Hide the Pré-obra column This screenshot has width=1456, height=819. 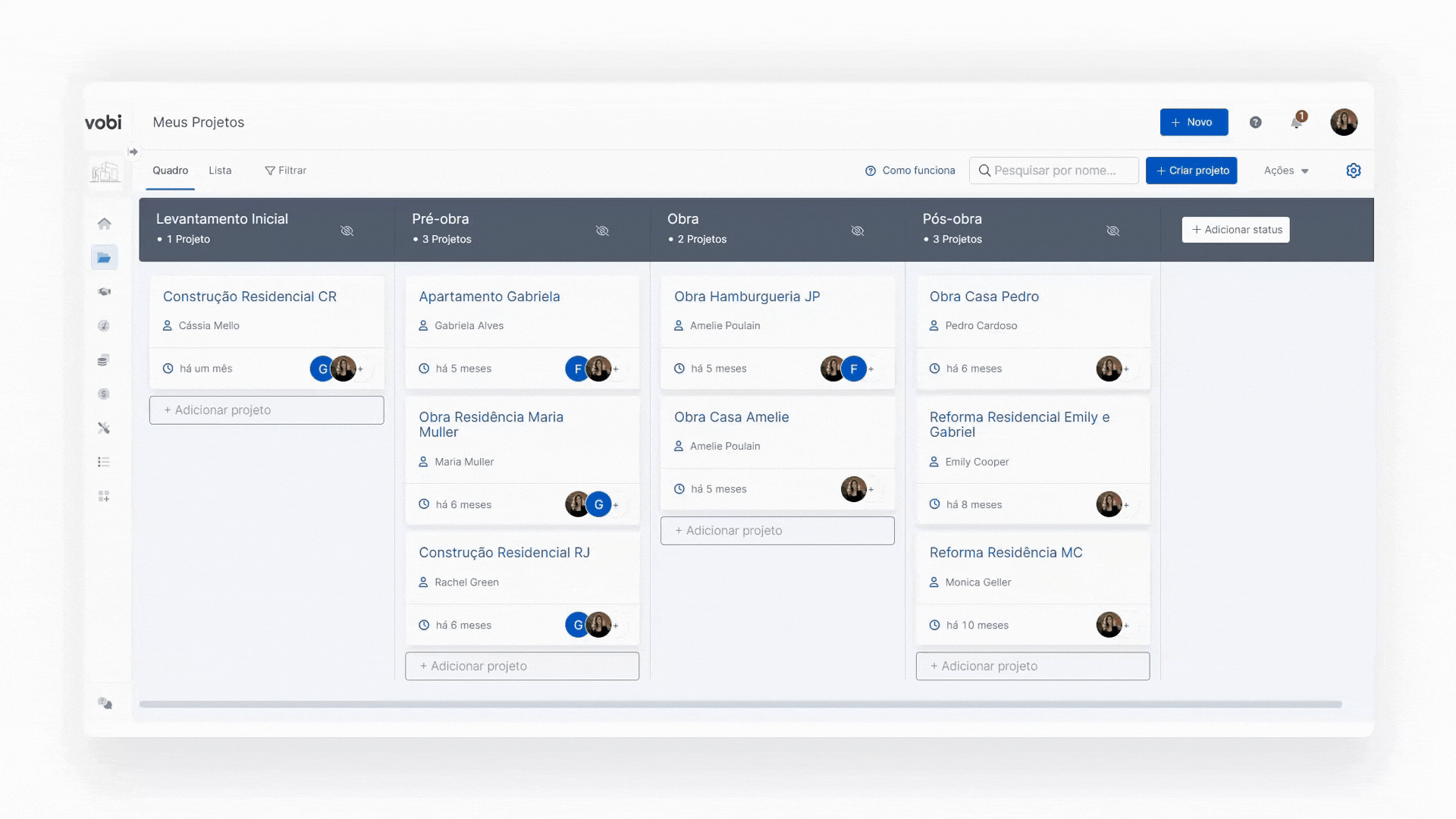(x=602, y=231)
